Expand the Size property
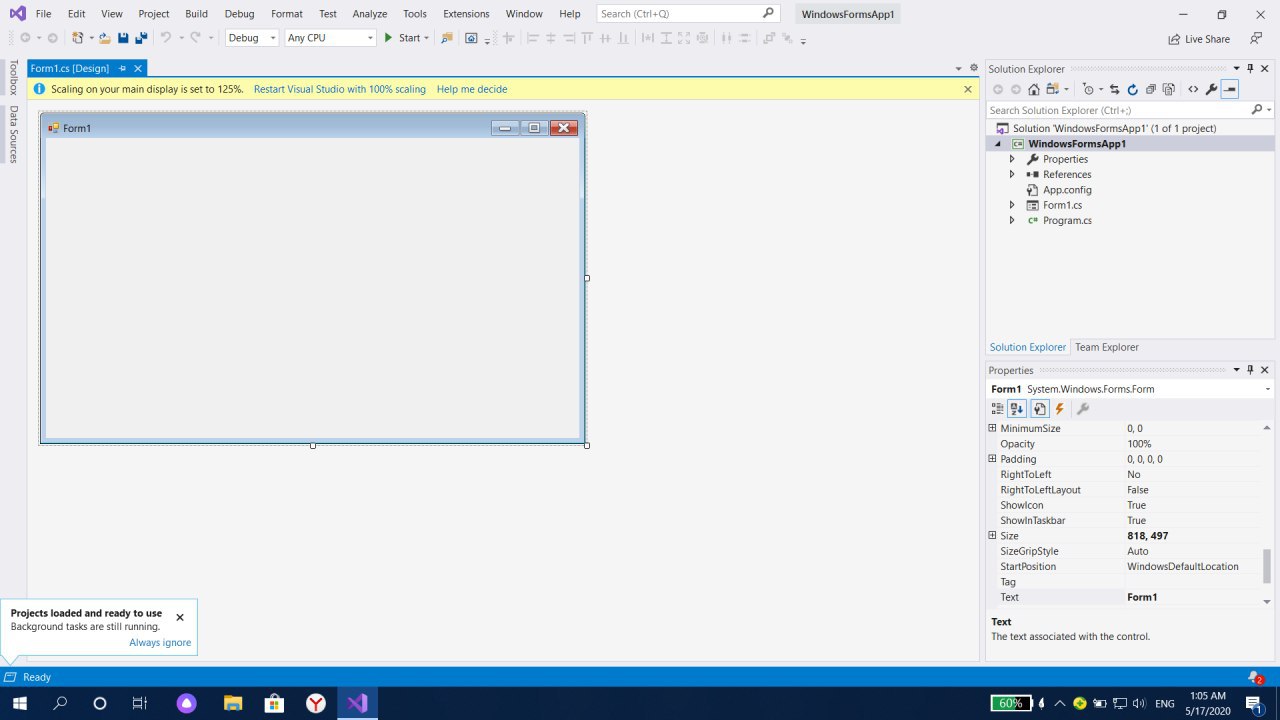 [x=993, y=536]
